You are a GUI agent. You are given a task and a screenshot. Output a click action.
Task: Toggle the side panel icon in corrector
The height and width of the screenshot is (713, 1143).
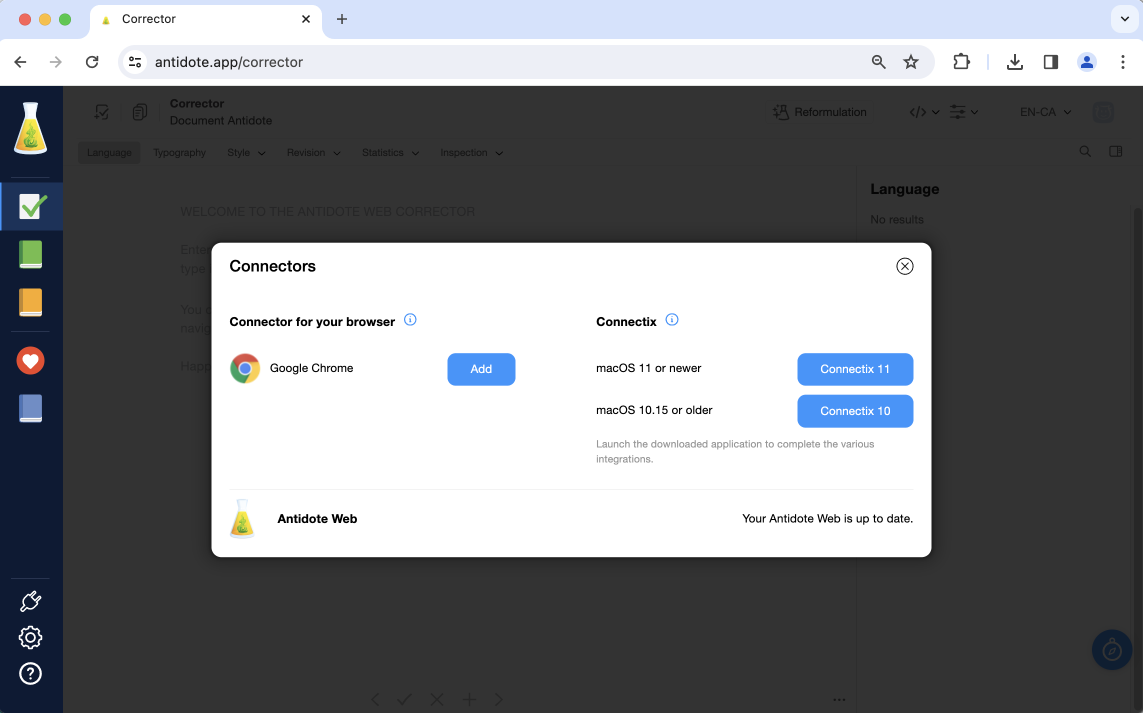(x=1115, y=152)
